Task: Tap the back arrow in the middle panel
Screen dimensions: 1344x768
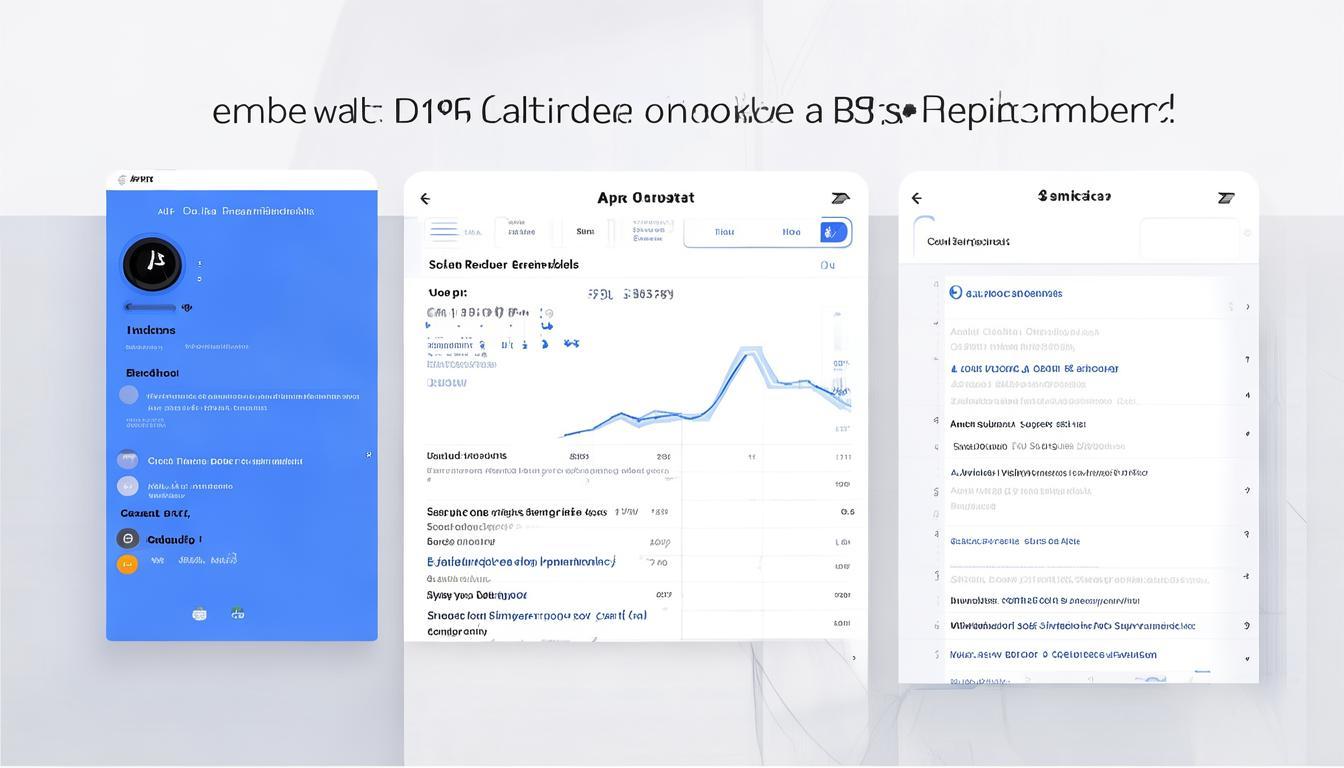Action: (425, 199)
